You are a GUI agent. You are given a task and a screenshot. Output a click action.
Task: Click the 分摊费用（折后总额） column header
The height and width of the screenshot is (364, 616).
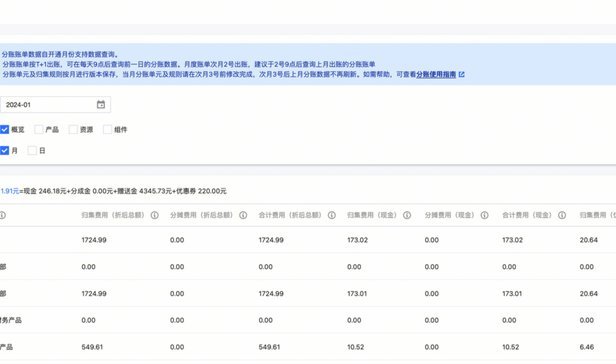pos(201,215)
